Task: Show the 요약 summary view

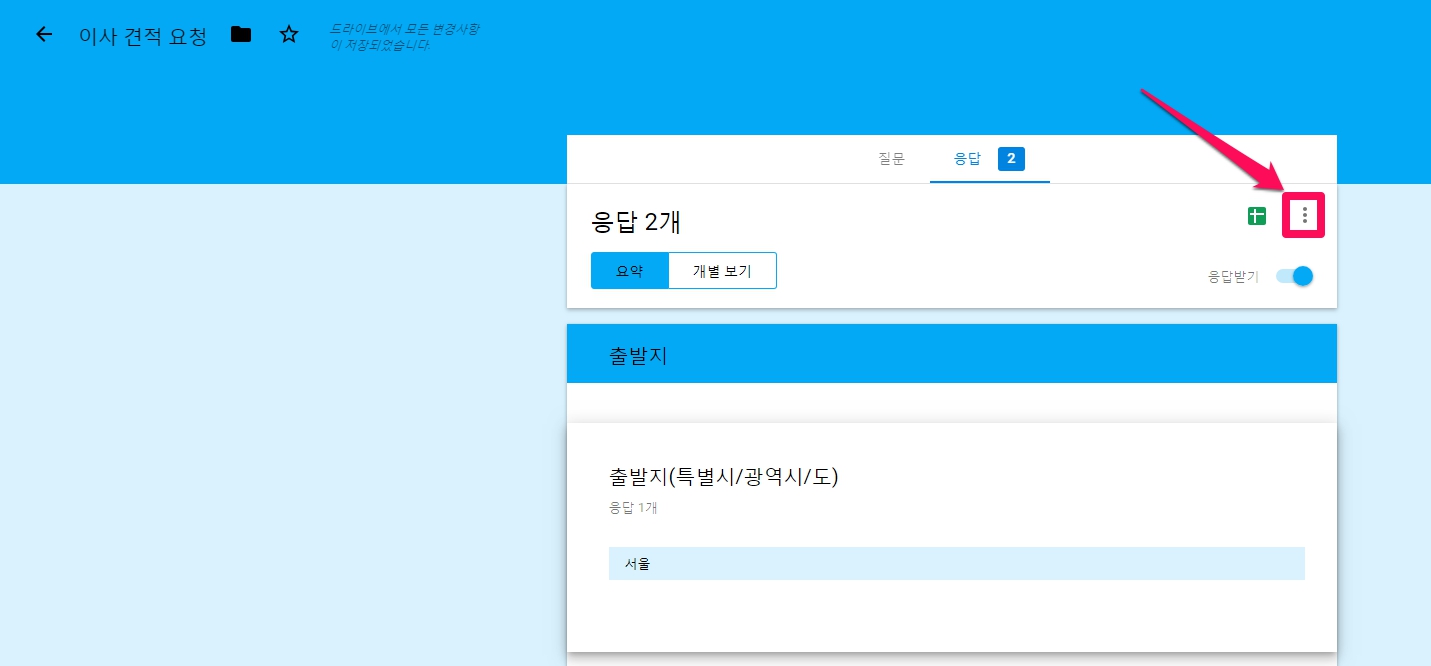Action: [x=629, y=271]
